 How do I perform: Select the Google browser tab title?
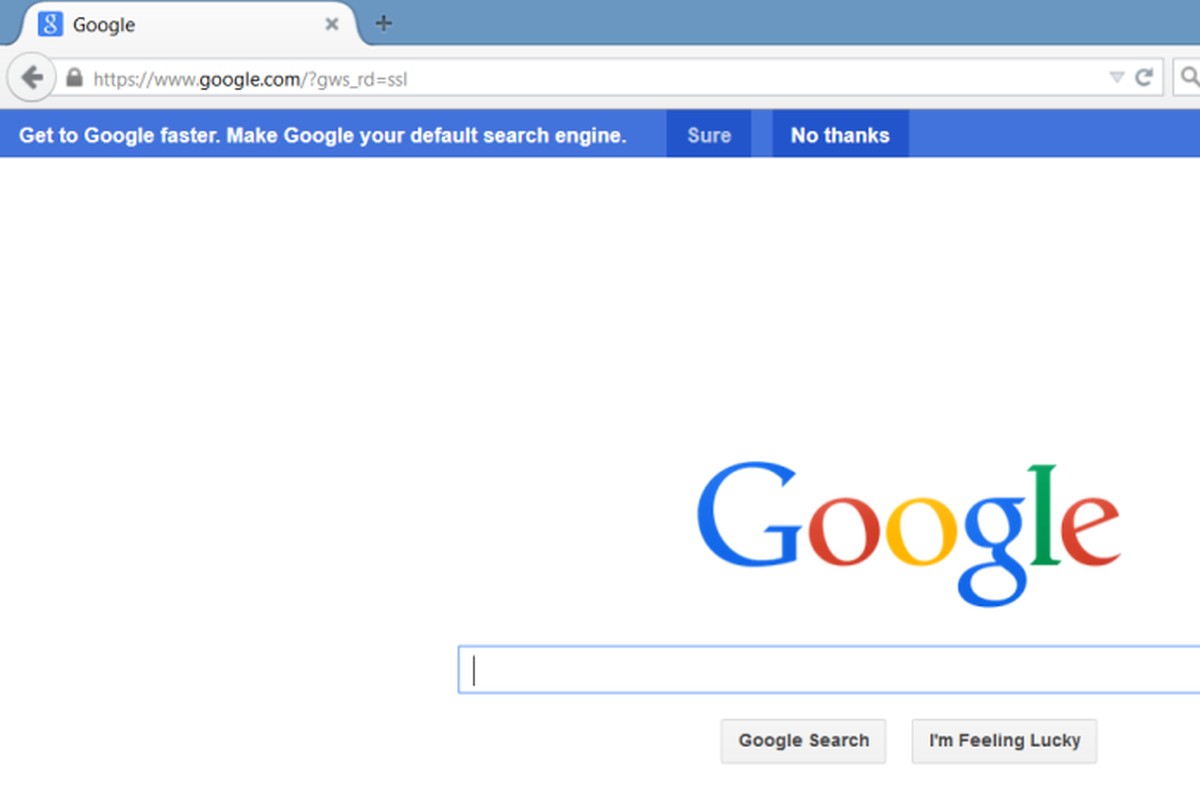click(x=104, y=25)
